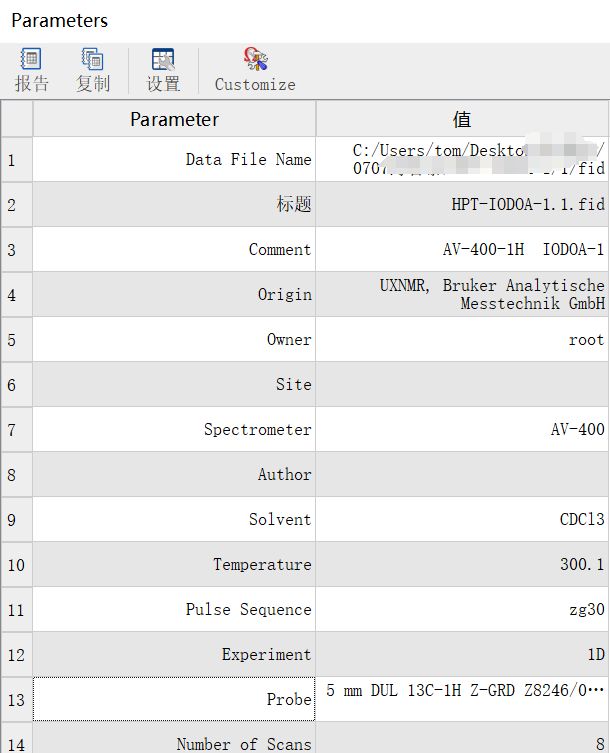Image resolution: width=610 pixels, height=753 pixels.
Task: Click the 报告 report icon
Action: 31,70
